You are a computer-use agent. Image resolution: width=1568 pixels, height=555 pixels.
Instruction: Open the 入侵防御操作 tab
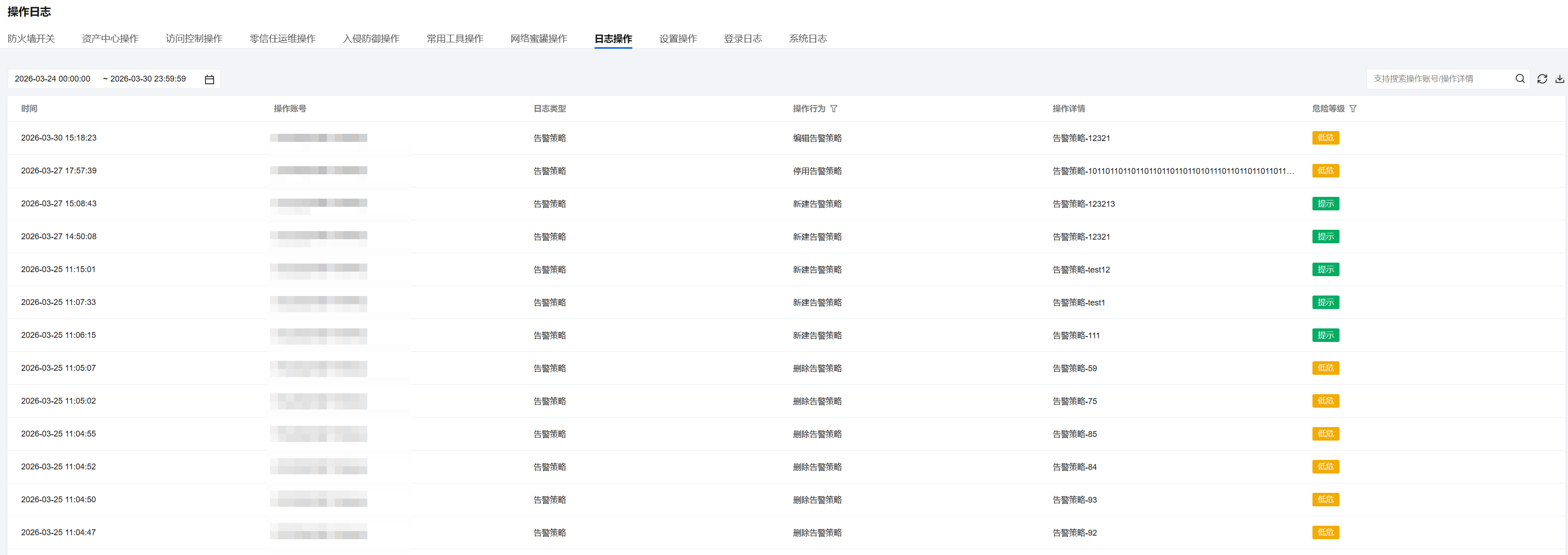370,38
